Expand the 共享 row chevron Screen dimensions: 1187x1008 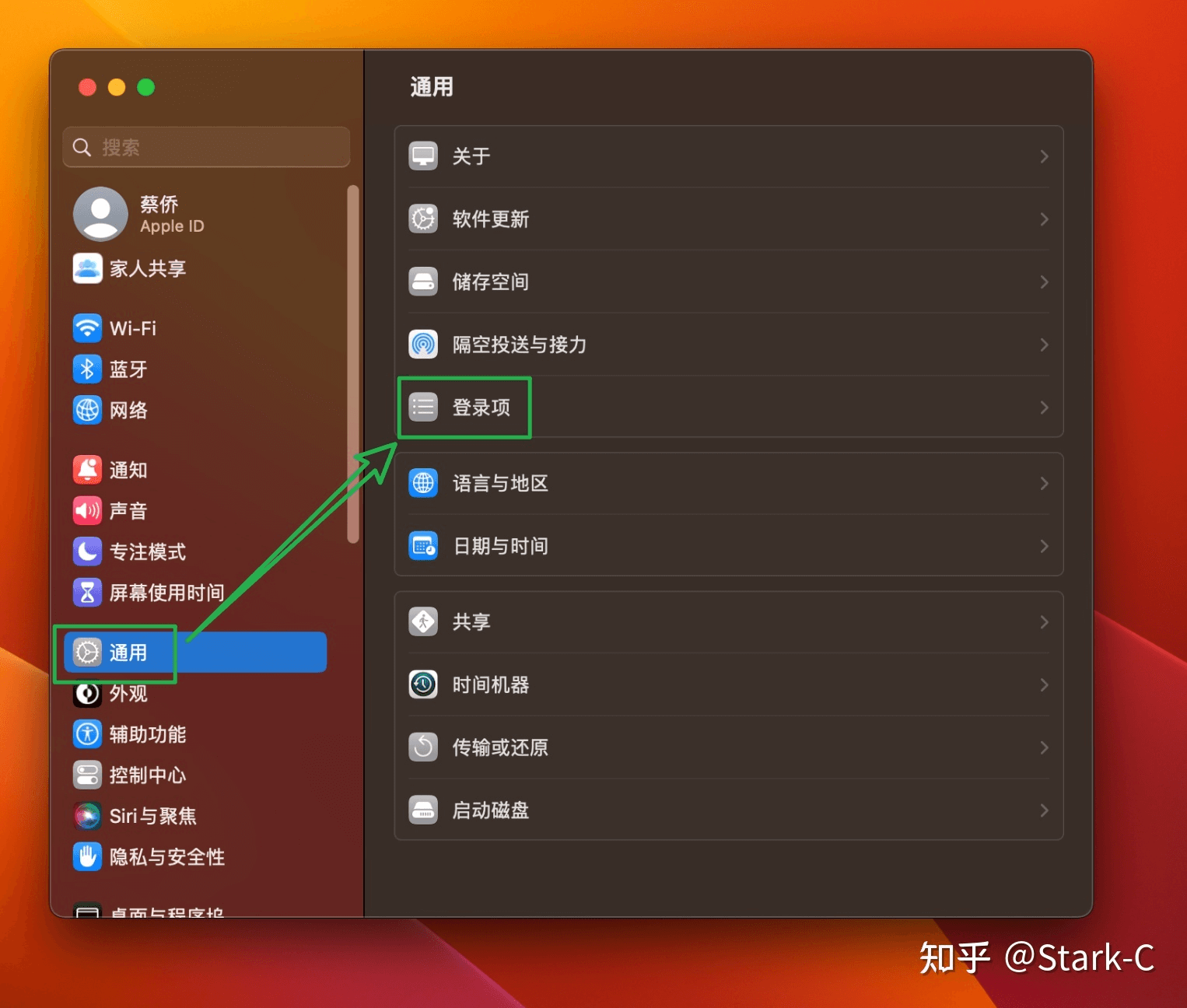[x=1044, y=622]
